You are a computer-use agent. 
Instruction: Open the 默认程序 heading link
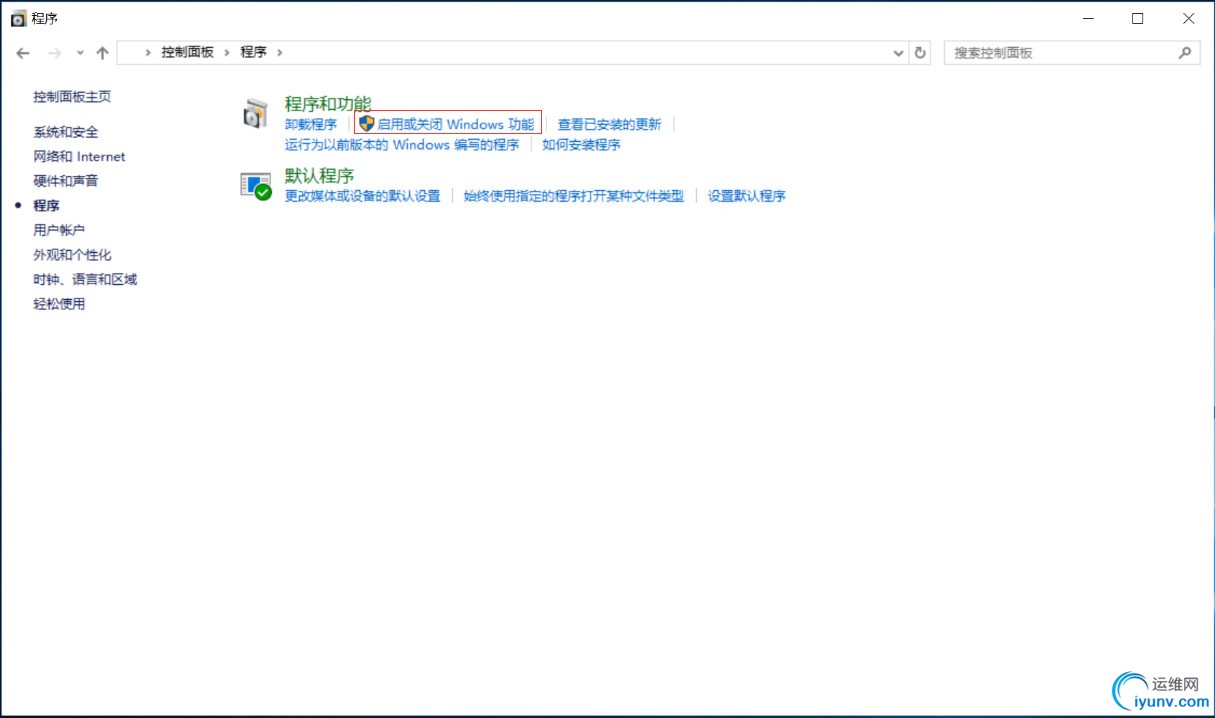point(320,176)
